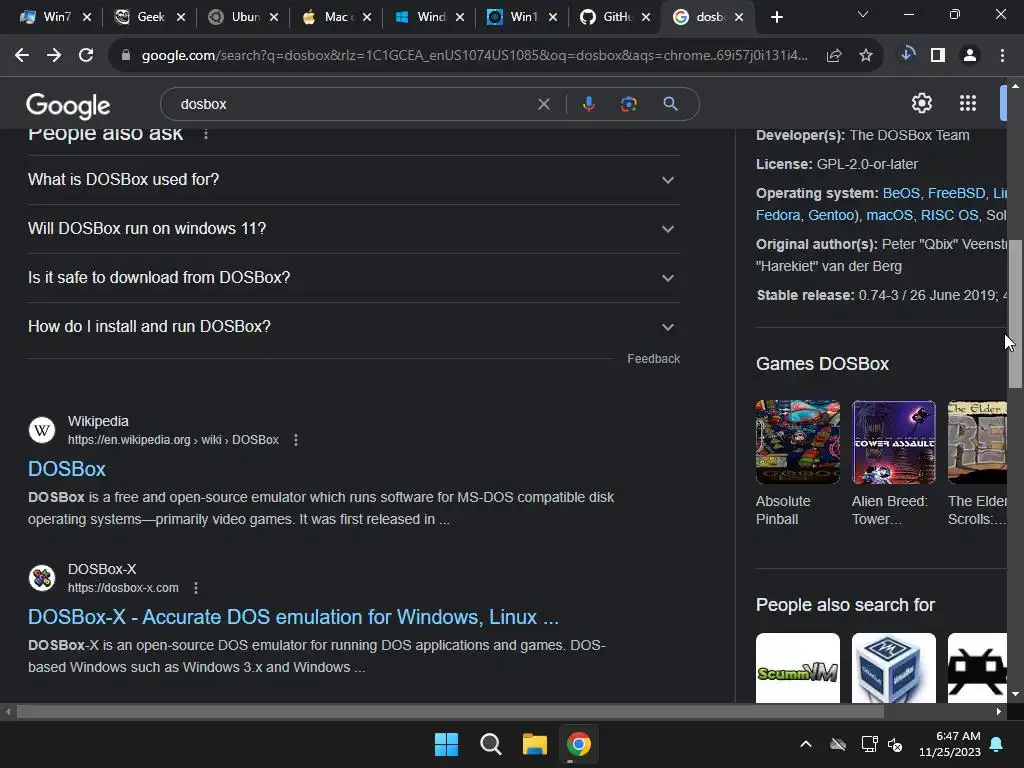The width and height of the screenshot is (1024, 768).
Task: Search by image with Google Lens
Action: coord(629,104)
